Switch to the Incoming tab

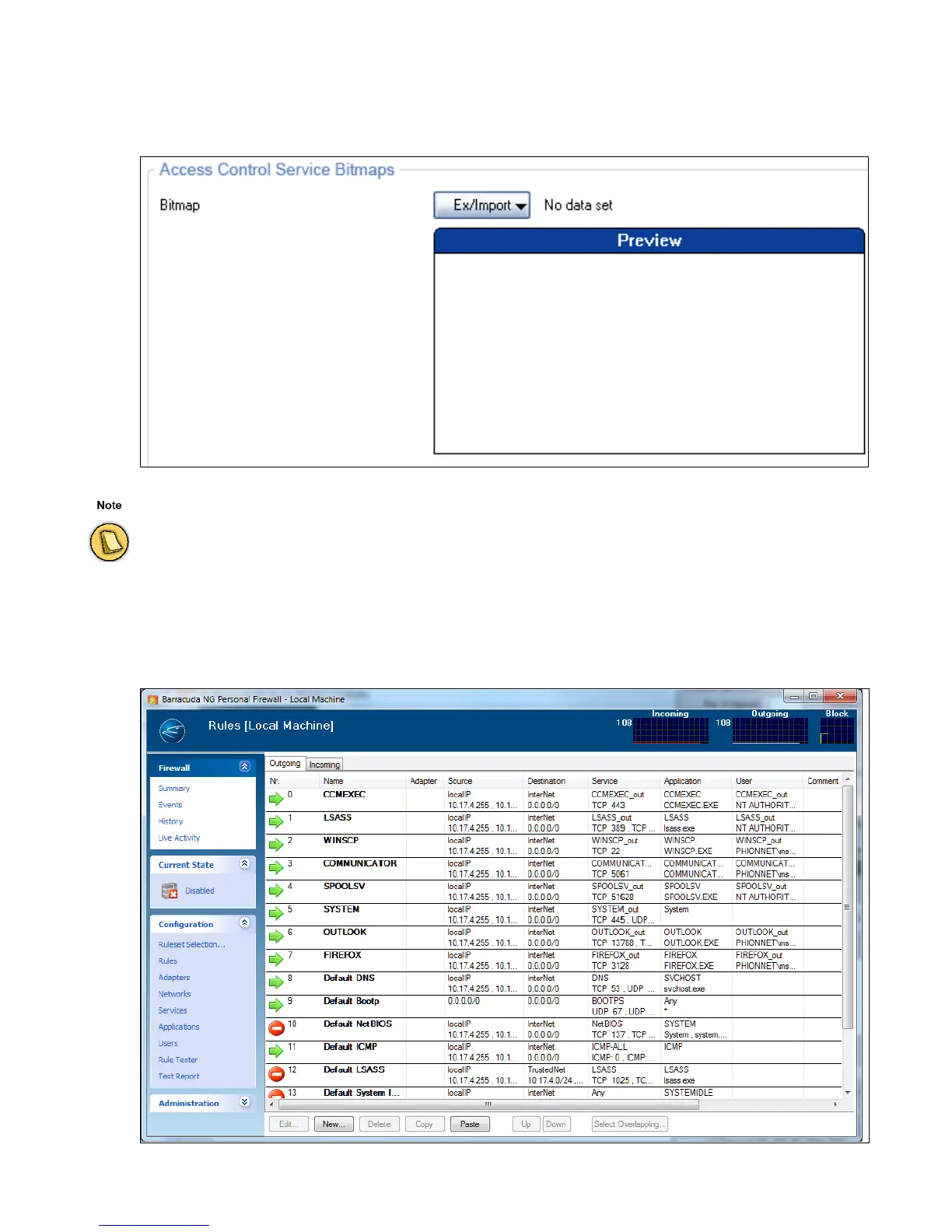click(x=324, y=765)
